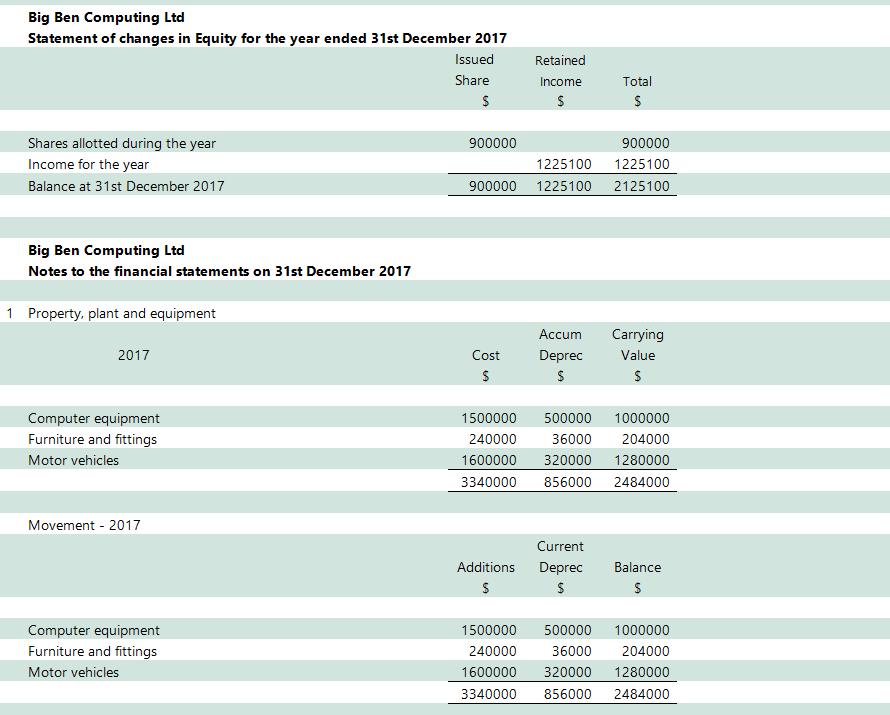The width and height of the screenshot is (890, 715).
Task: Click the Carrying Value column header
Action: coord(638,345)
